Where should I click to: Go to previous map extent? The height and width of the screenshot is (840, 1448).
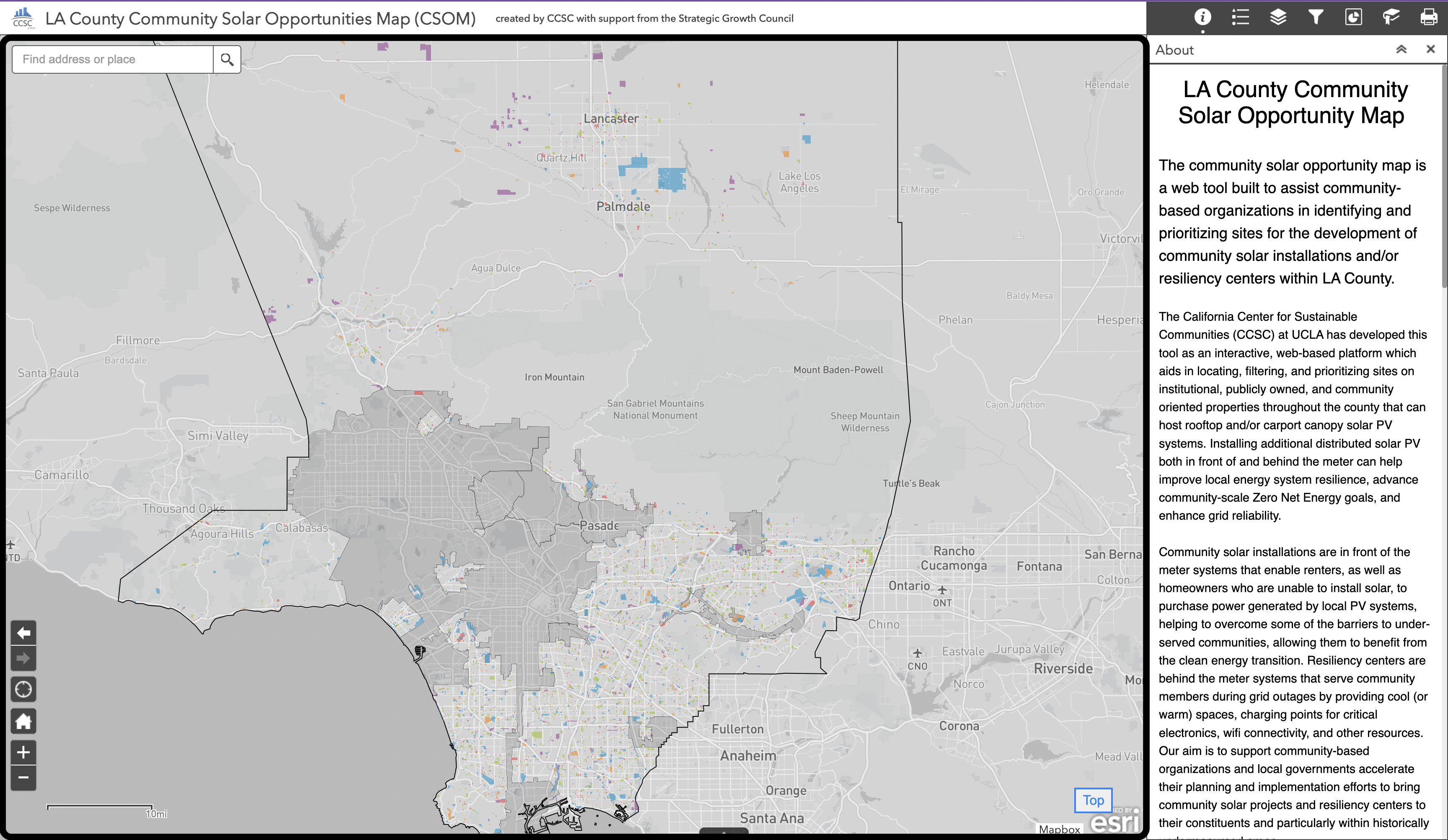23,633
